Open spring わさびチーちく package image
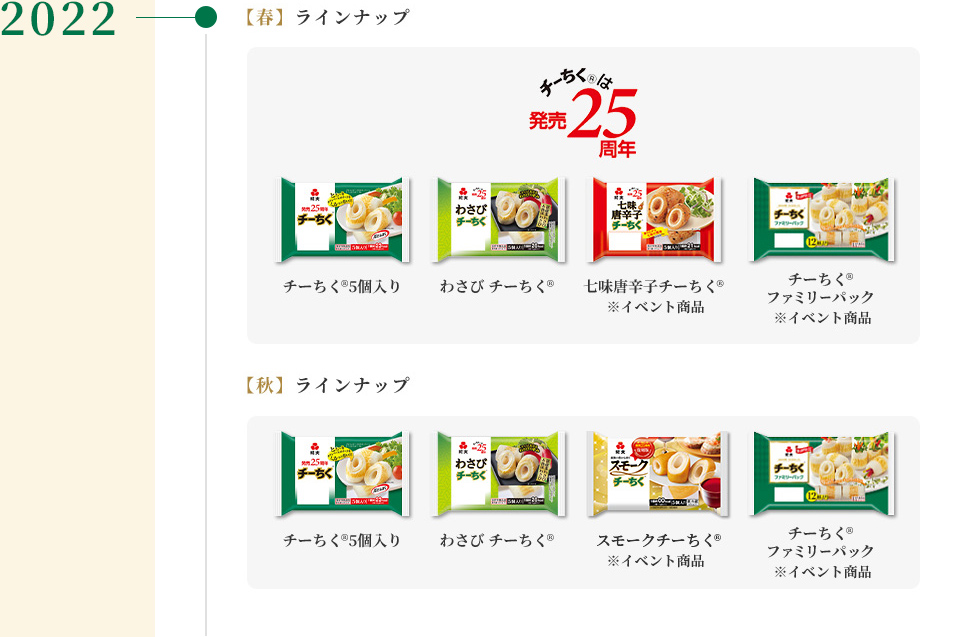 (x=498, y=219)
